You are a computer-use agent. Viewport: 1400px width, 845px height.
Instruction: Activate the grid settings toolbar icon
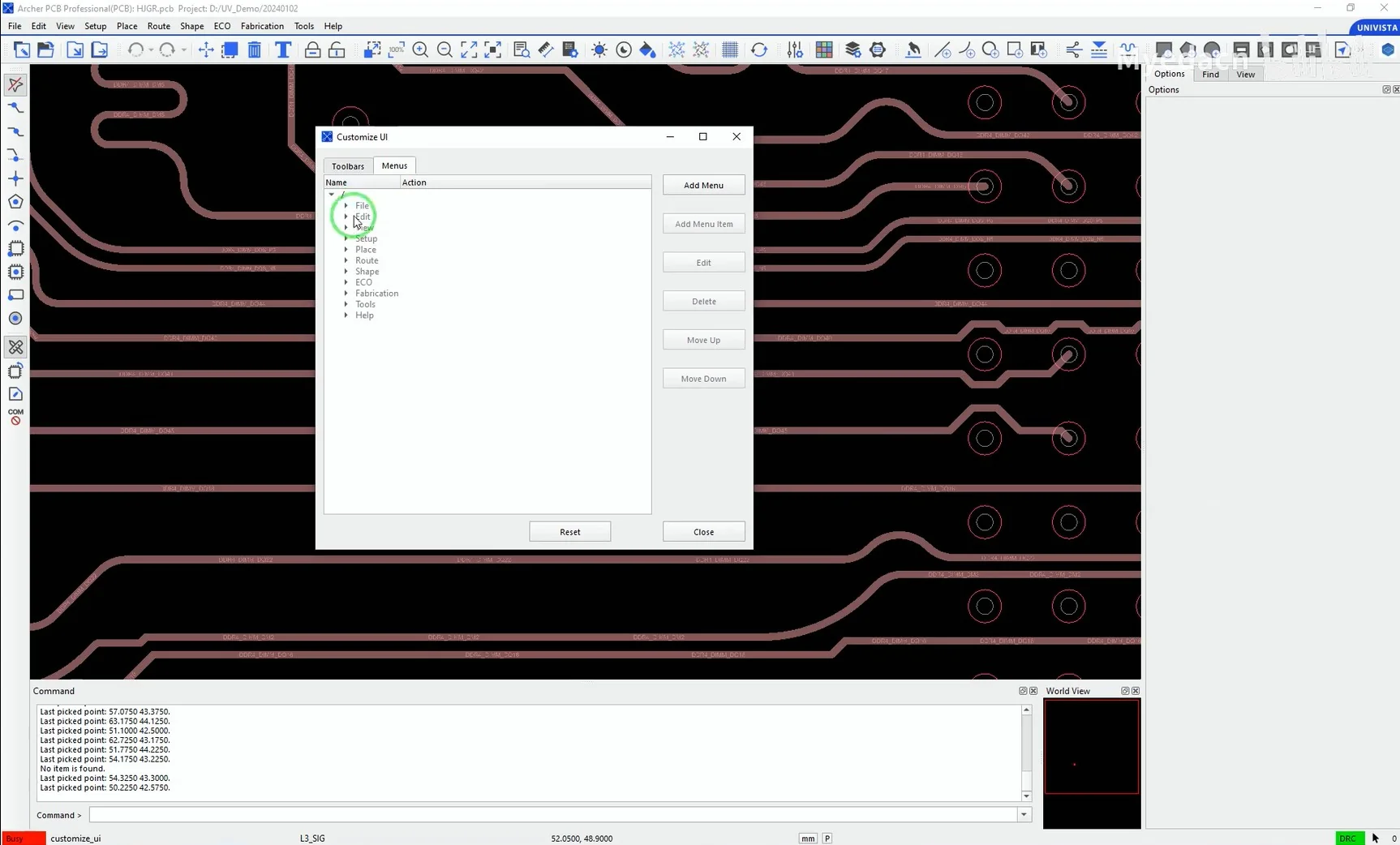point(730,49)
